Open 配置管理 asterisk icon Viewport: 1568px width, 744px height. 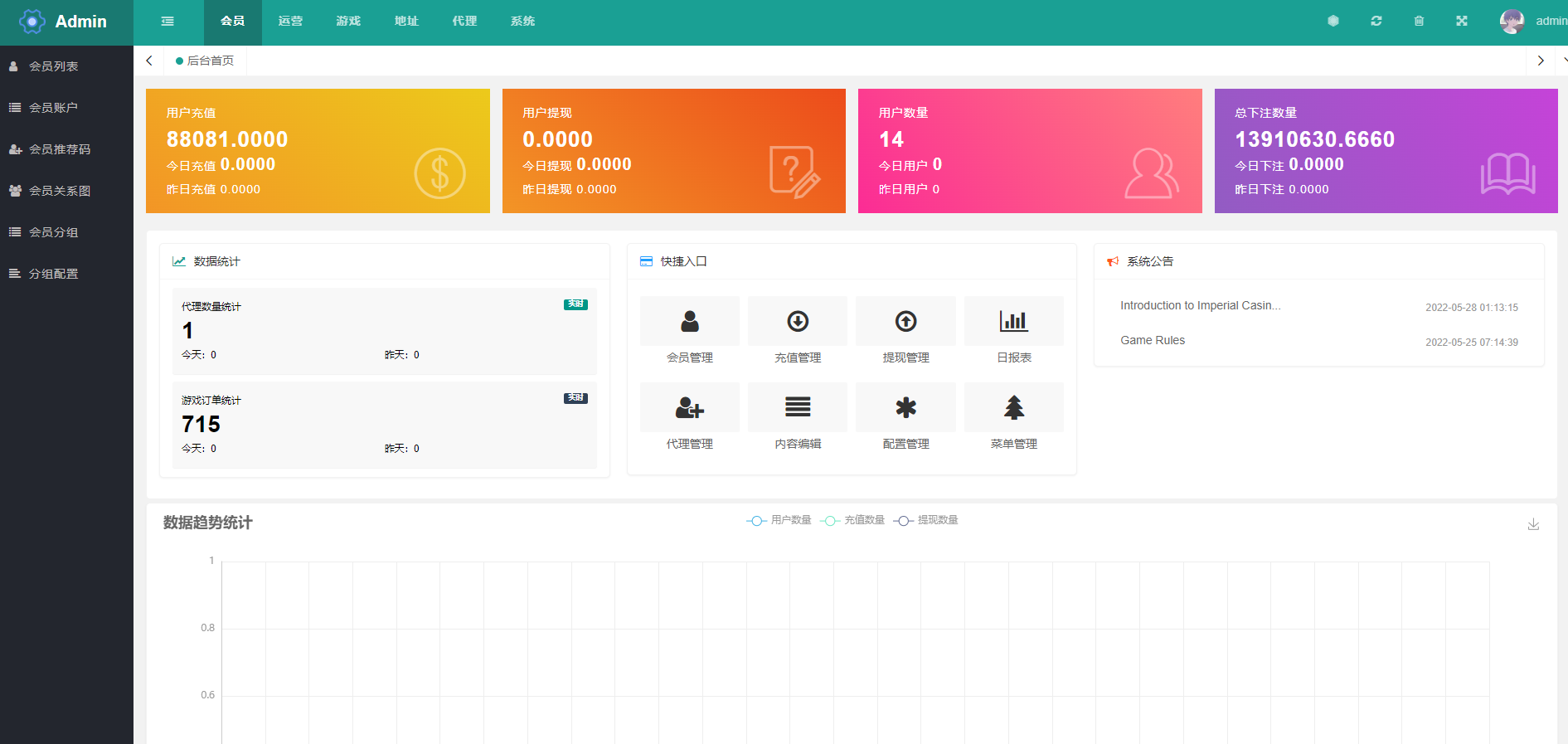(905, 407)
